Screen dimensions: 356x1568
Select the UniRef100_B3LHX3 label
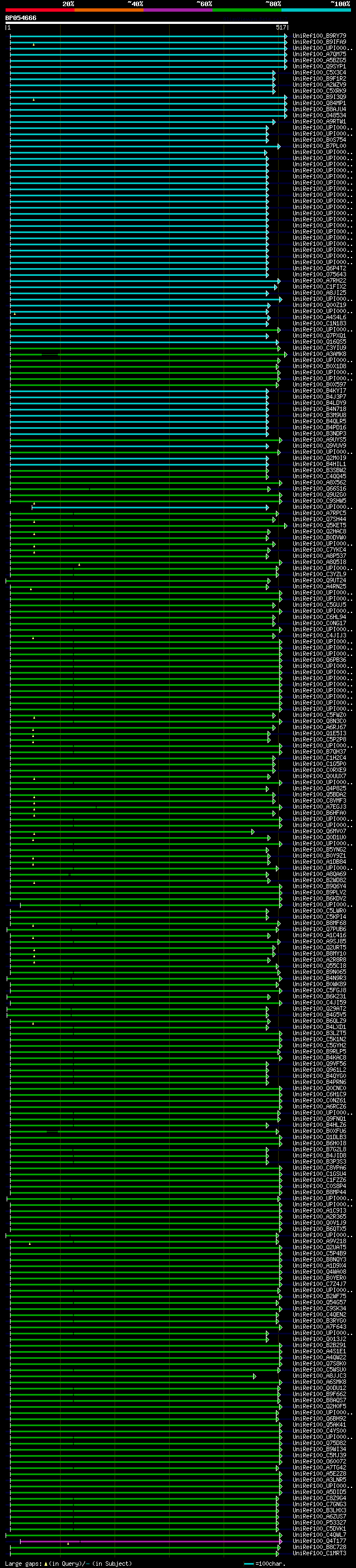pos(319,1510)
